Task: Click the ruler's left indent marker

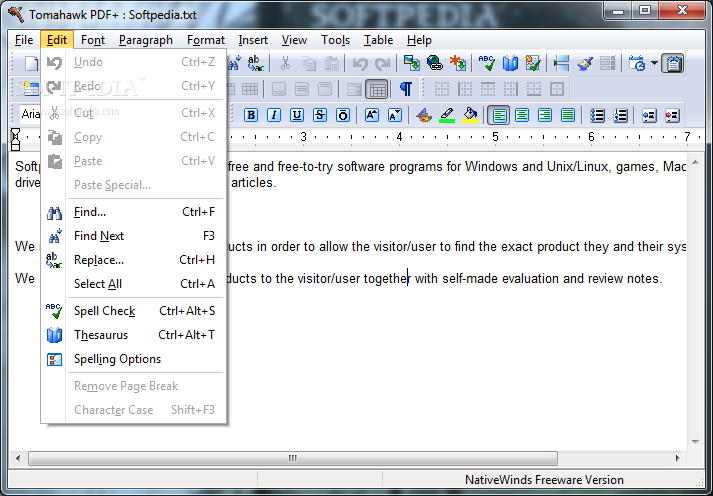Action: 15,139
